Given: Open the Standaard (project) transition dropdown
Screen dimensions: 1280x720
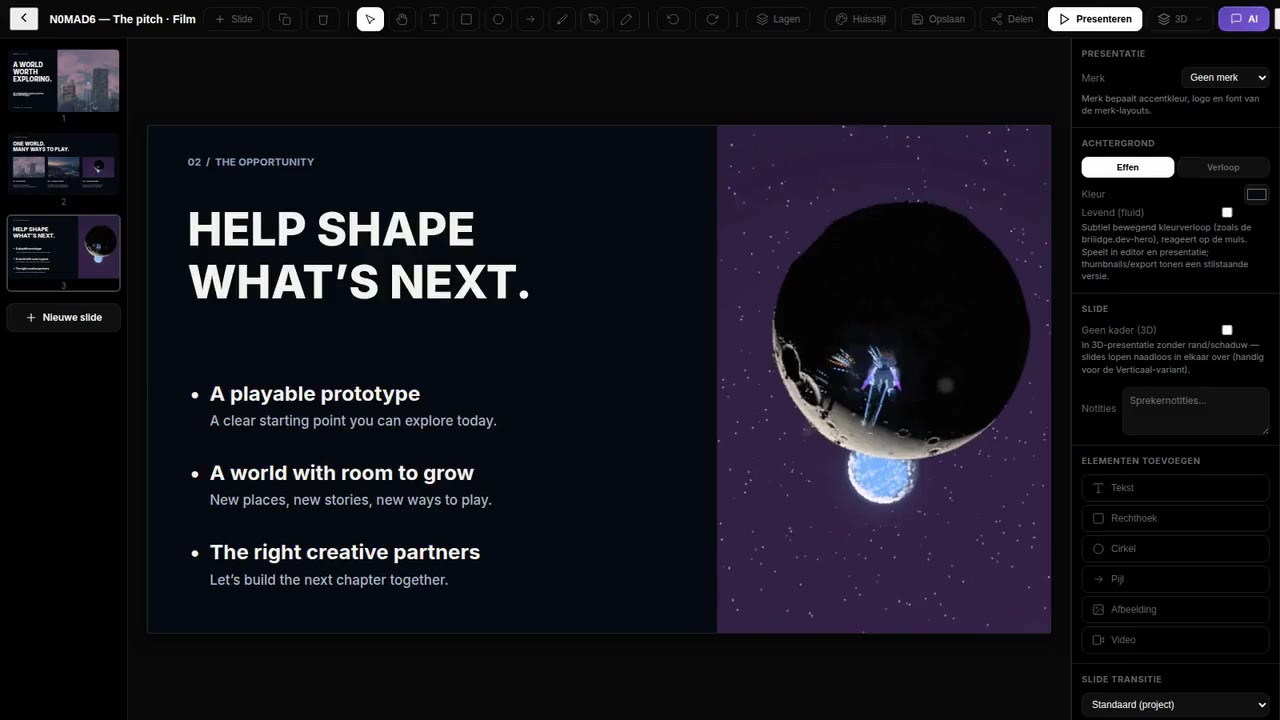Looking at the screenshot, I should [x=1175, y=705].
